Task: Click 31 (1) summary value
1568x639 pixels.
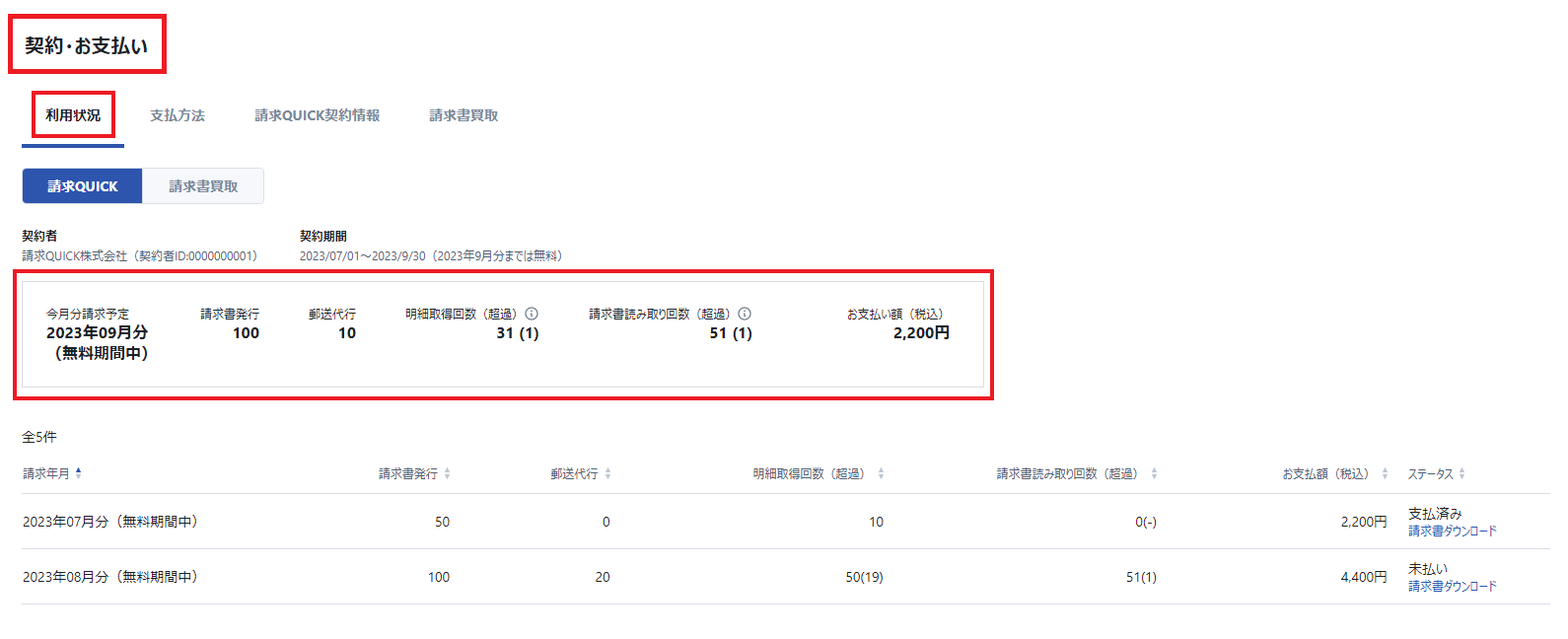Action: tap(517, 333)
